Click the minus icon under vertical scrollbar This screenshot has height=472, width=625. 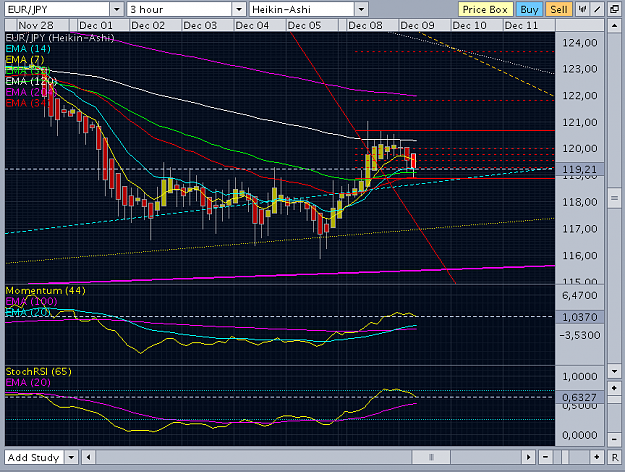(x=614, y=439)
